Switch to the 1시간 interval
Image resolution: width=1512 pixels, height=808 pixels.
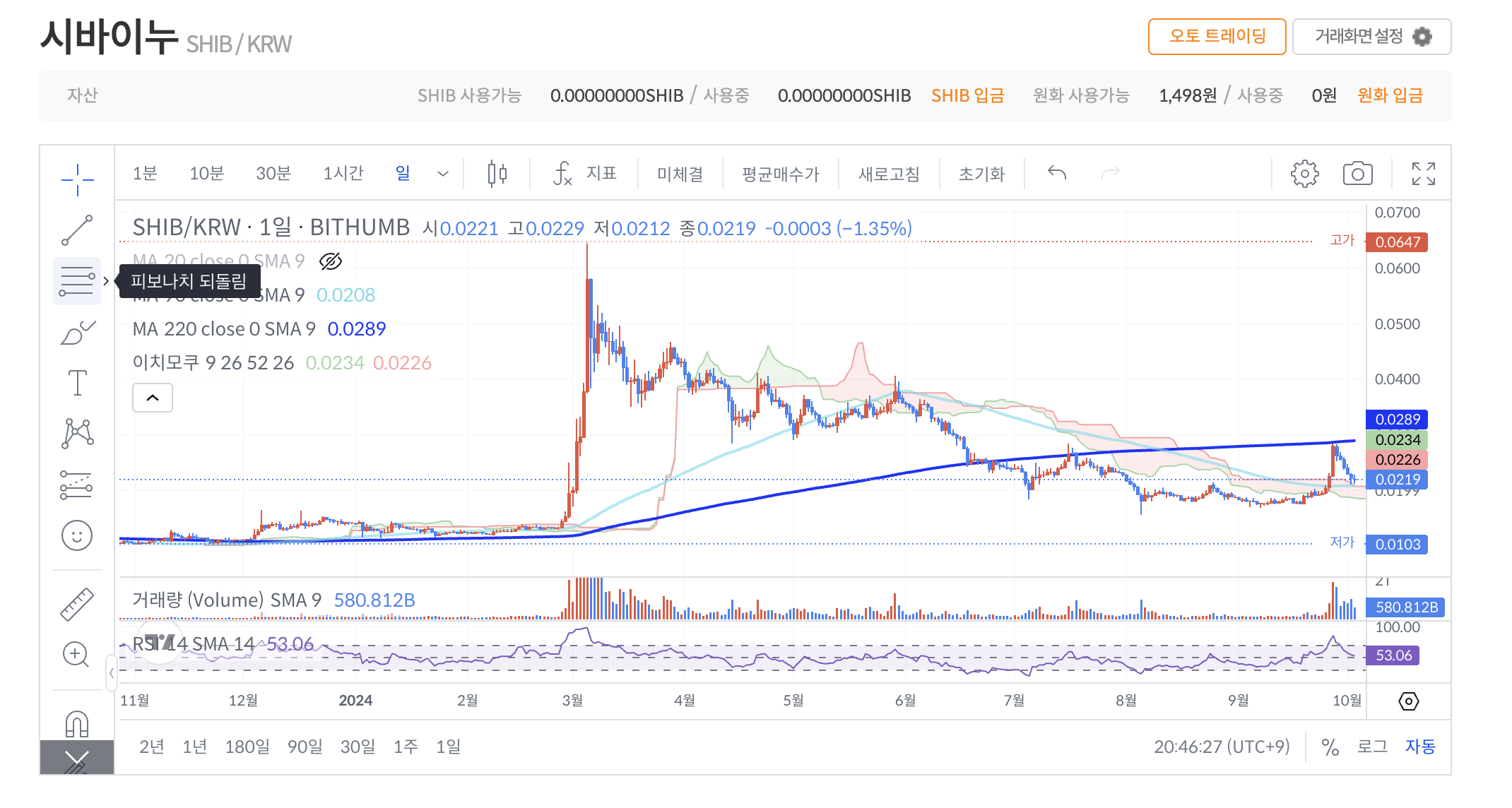coord(343,174)
